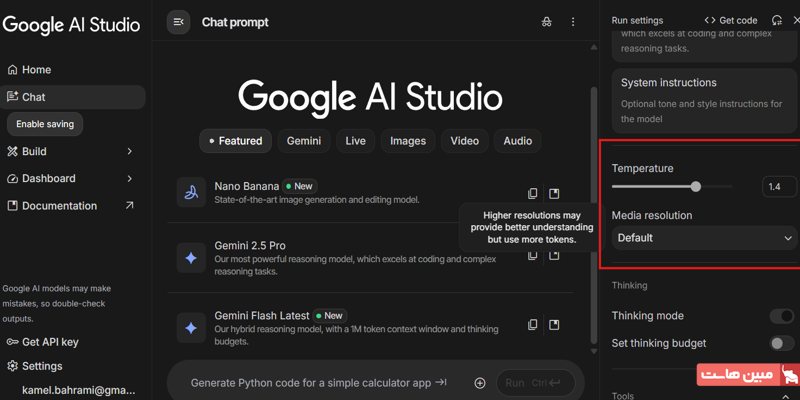Image resolution: width=800 pixels, height=400 pixels.
Task: Expand the Dashboard sidebar item
Action: pos(129,179)
